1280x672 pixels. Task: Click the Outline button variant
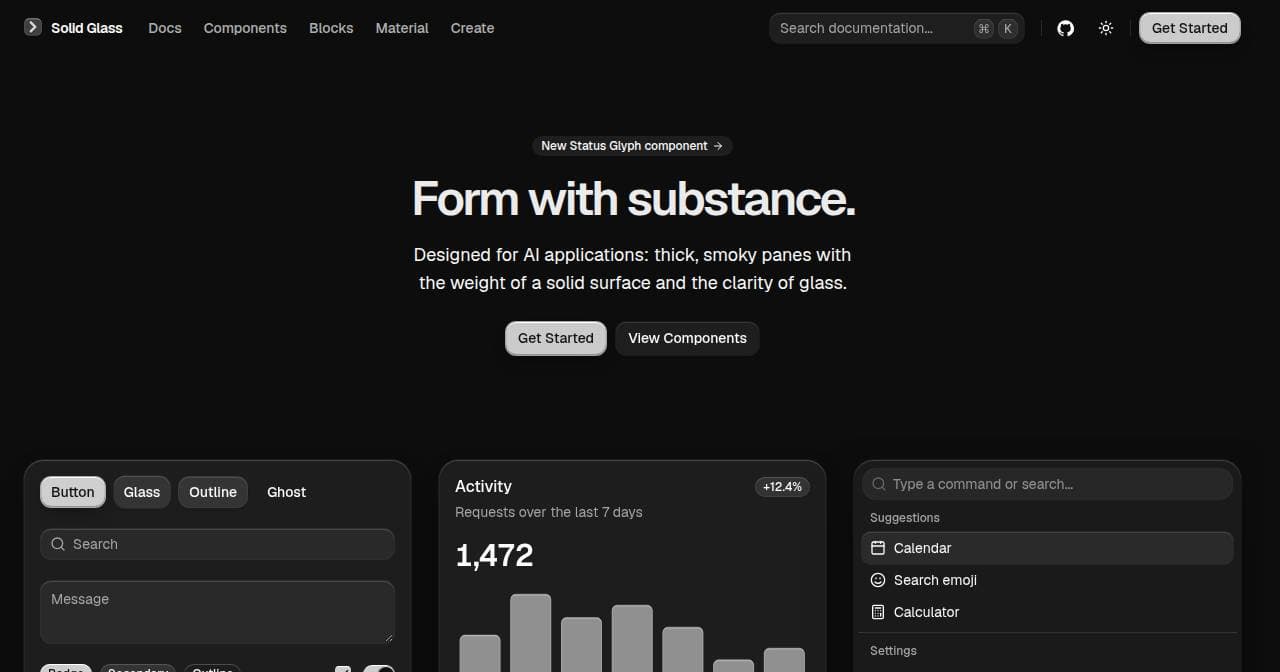pyautogui.click(x=213, y=492)
